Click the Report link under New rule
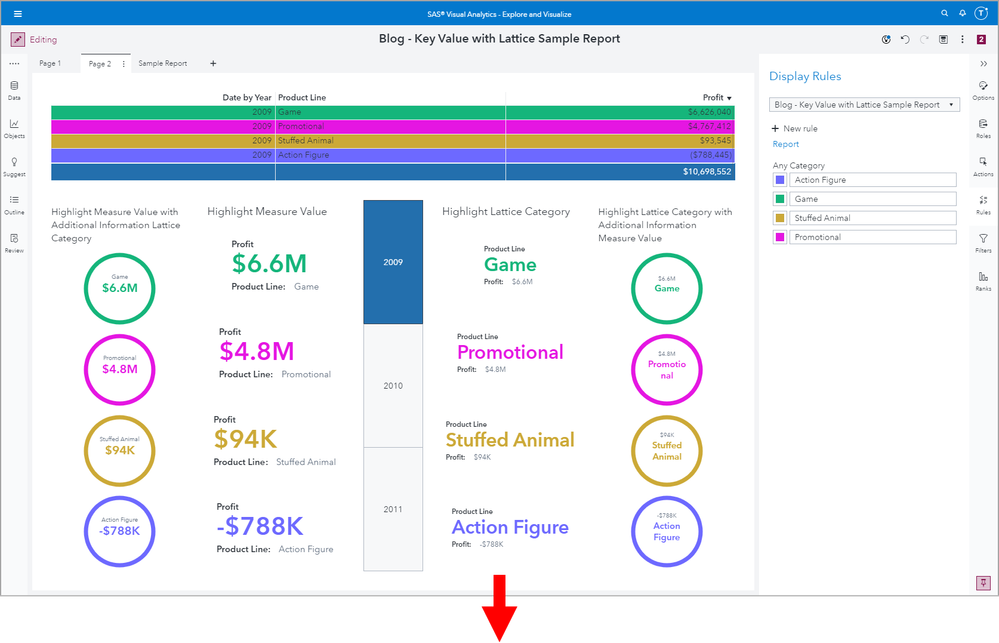The image size is (999, 643). [x=786, y=144]
